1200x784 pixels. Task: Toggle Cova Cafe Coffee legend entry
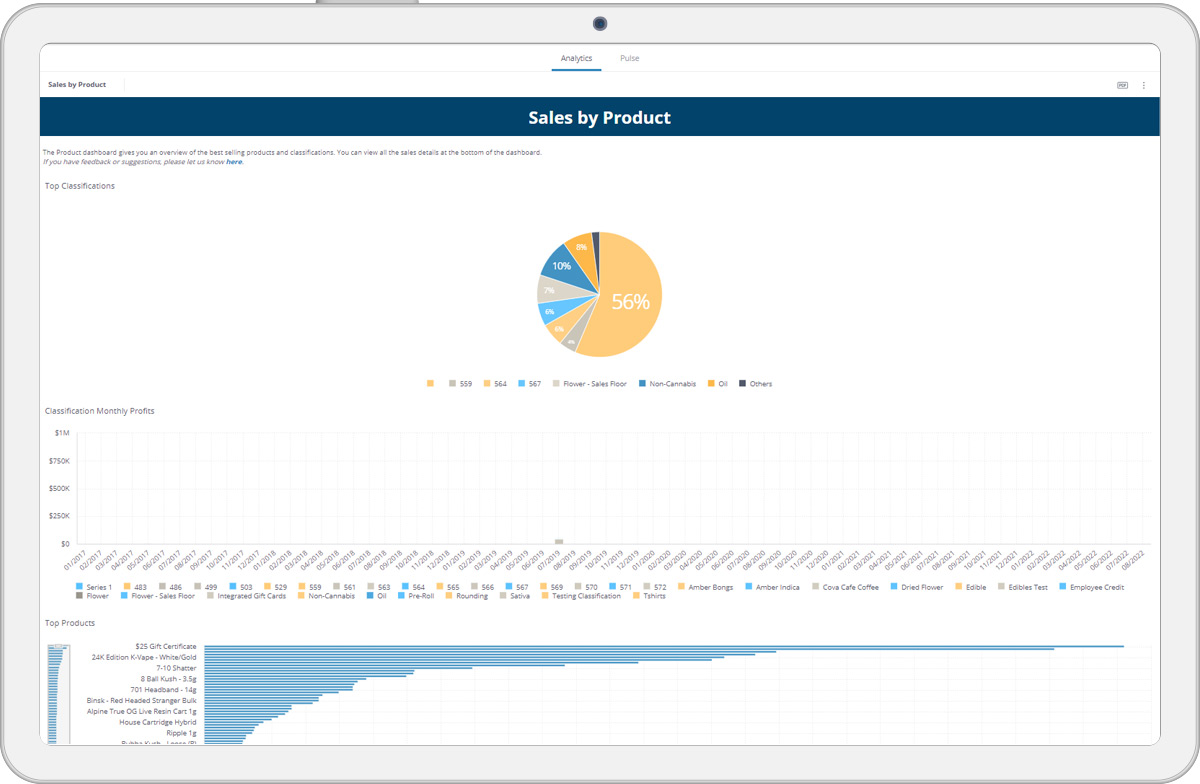click(x=845, y=587)
